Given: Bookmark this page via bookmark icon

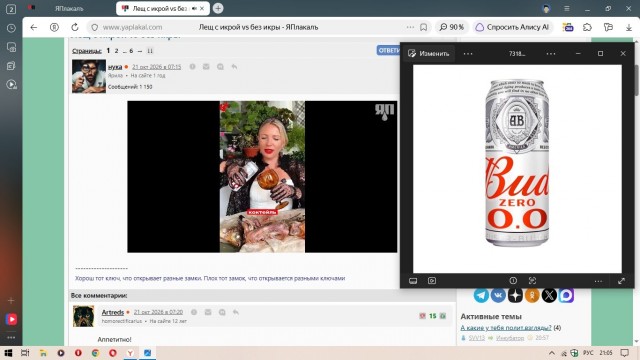Looking at the screenshot, I should click(x=423, y=27).
